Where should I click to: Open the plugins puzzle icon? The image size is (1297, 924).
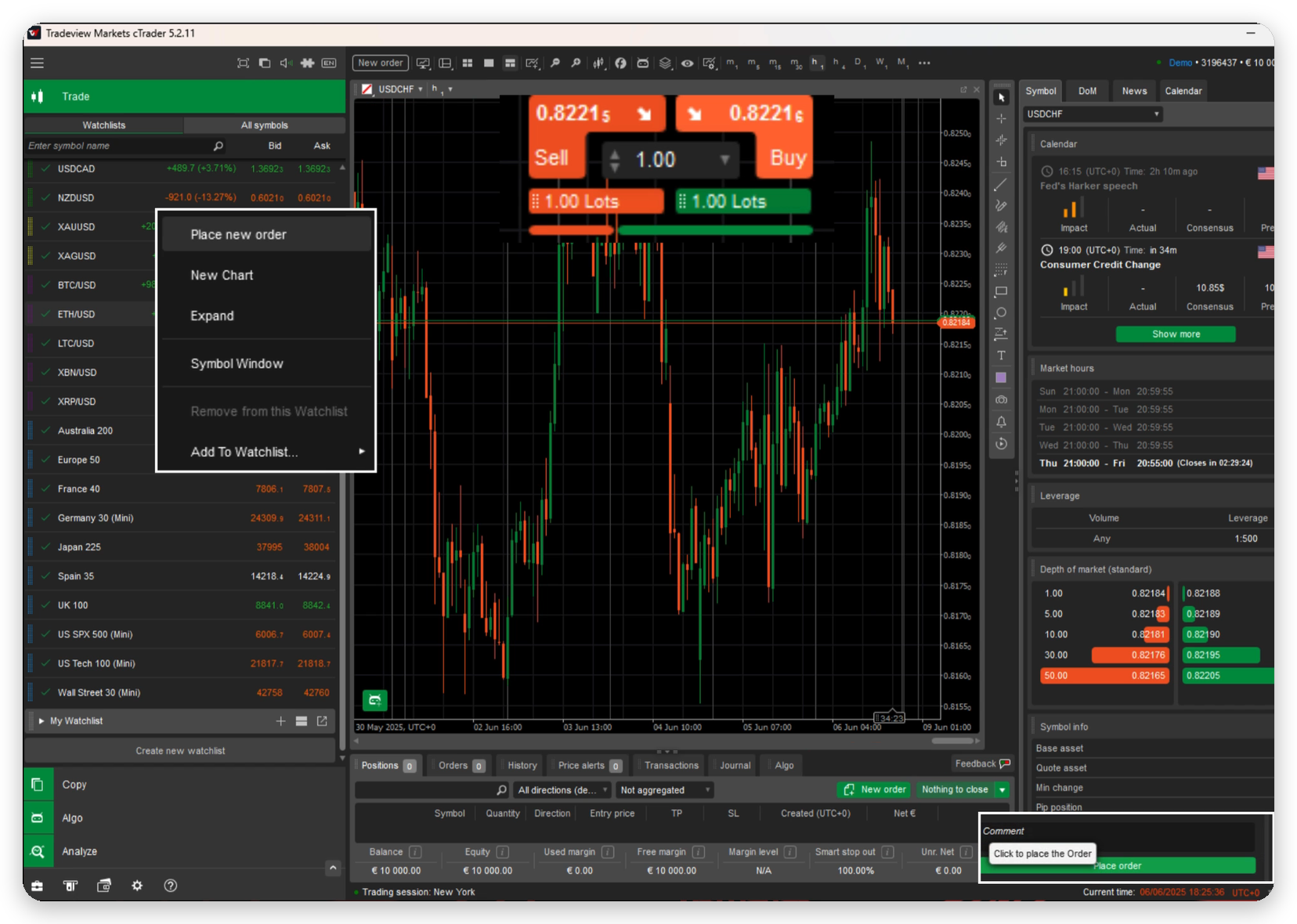[307, 63]
